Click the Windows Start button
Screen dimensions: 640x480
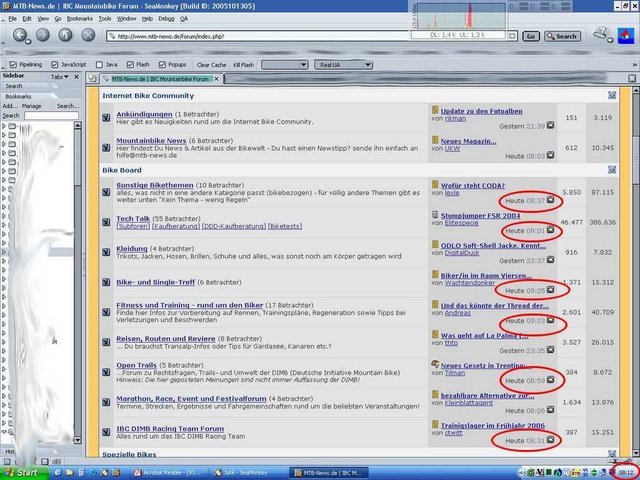tap(24, 473)
